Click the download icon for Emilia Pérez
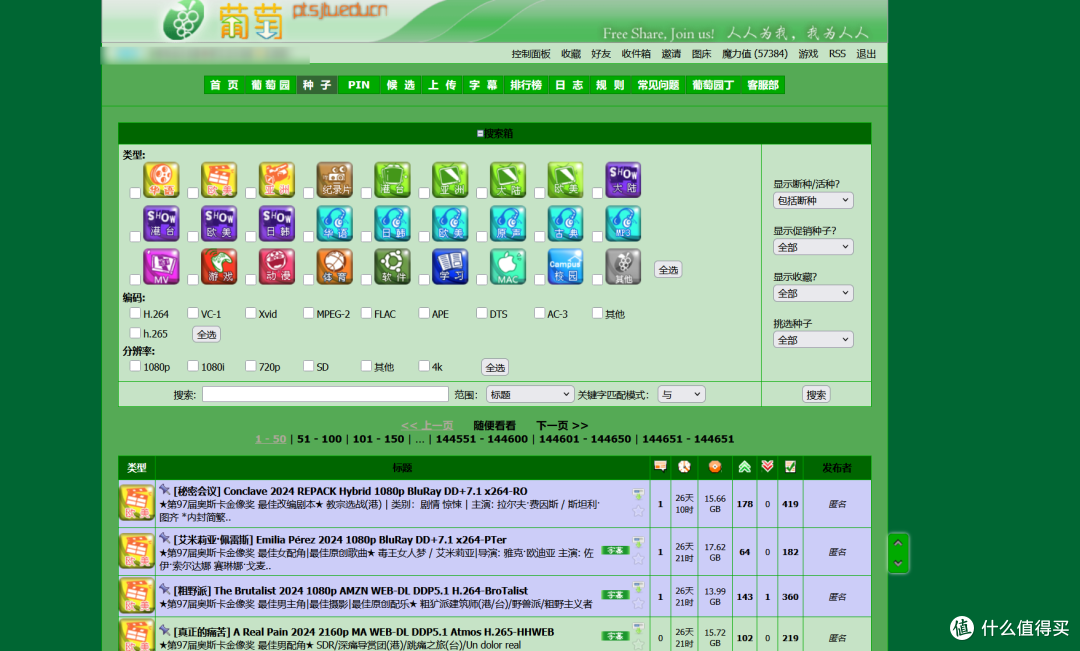 click(x=638, y=542)
